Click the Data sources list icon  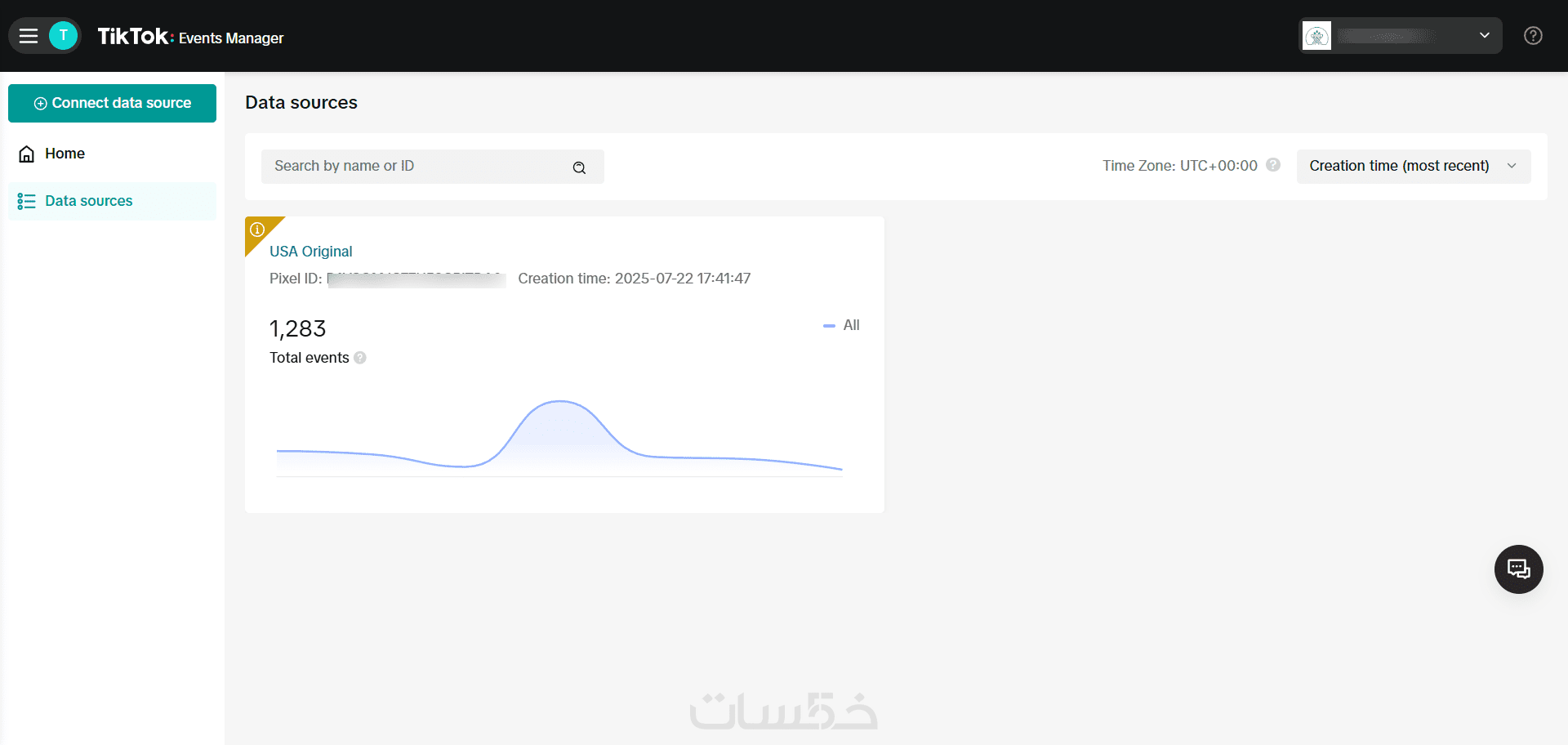point(27,201)
